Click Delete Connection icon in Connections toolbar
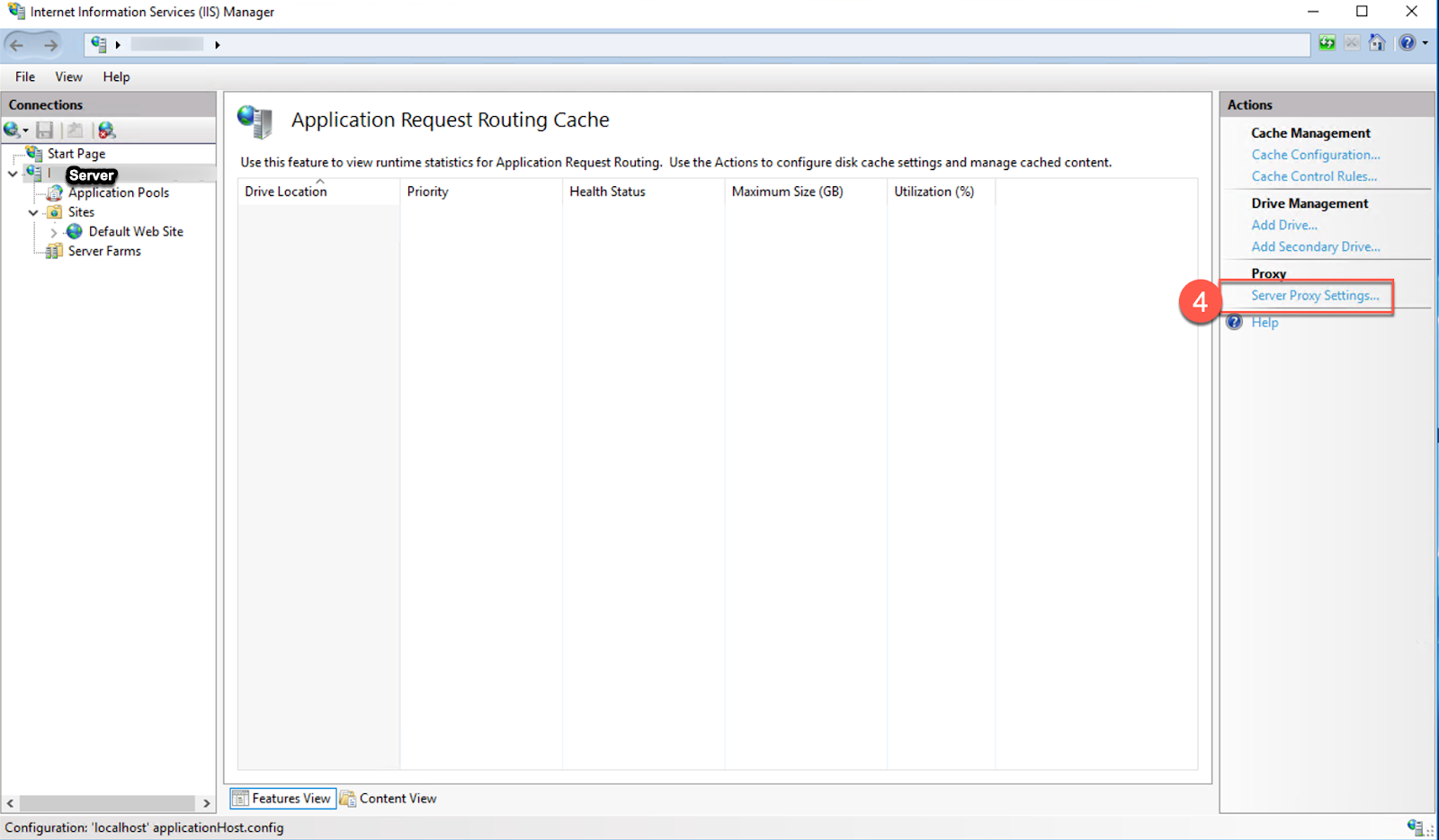 [107, 130]
